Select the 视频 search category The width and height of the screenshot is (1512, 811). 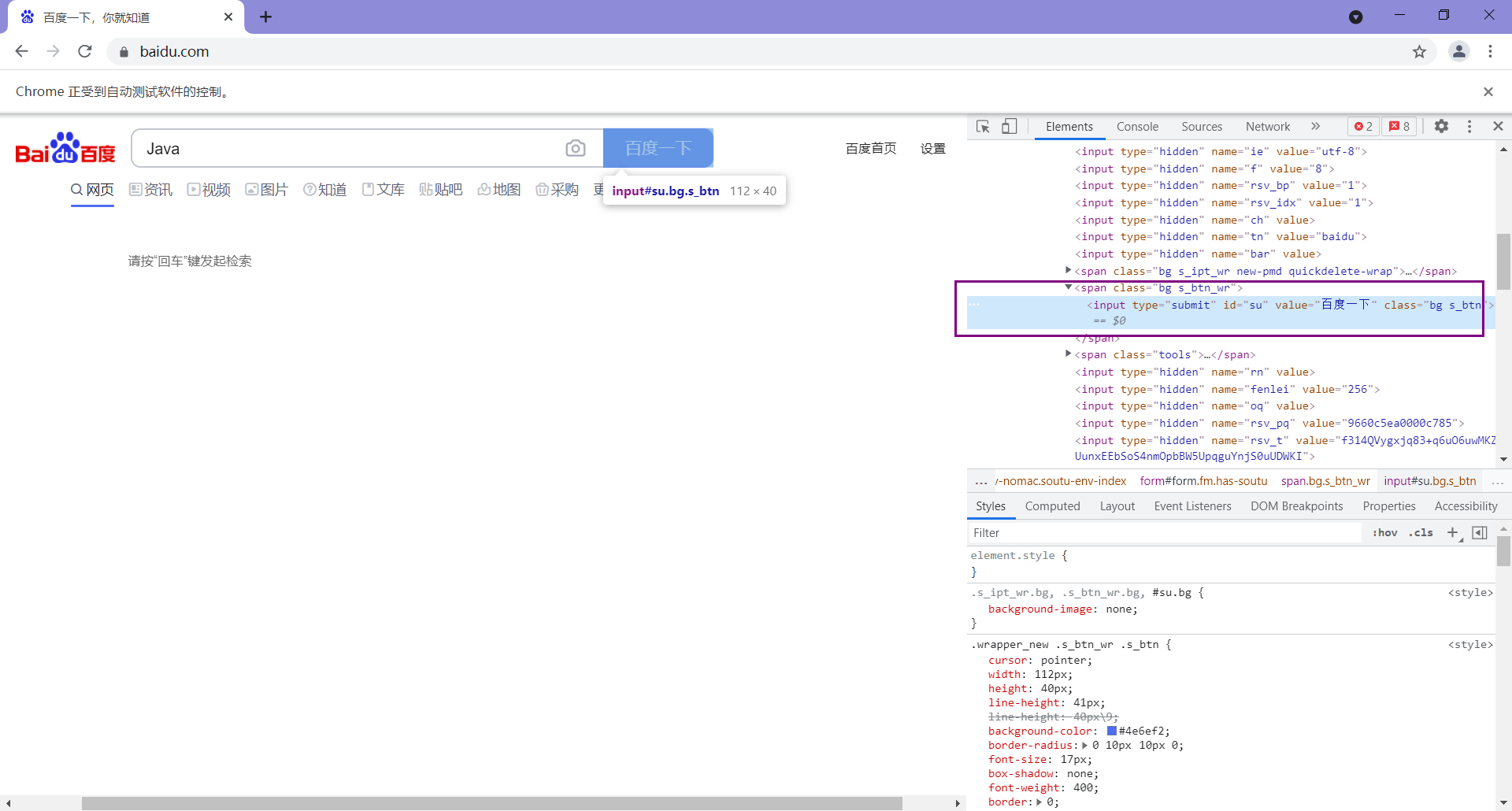click(x=209, y=190)
